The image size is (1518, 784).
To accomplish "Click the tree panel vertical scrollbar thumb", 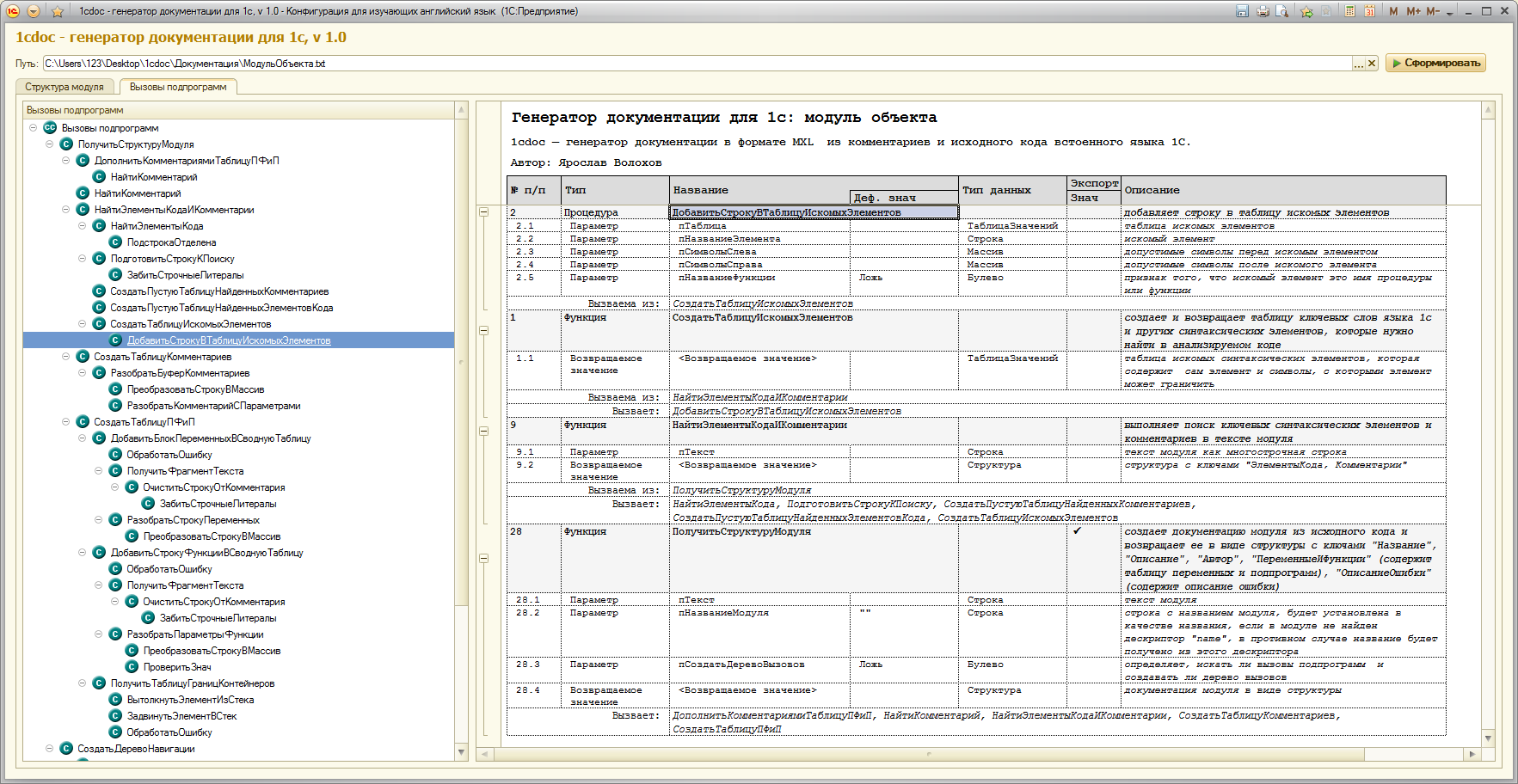I will click(462, 363).
